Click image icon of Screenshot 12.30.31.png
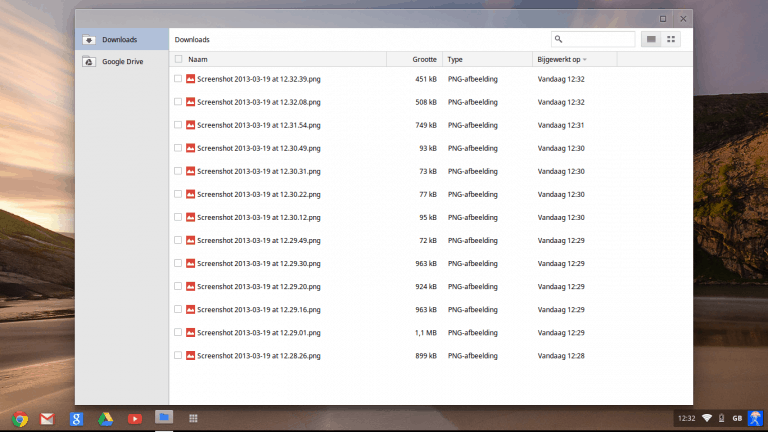This screenshot has height=432, width=768. [x=191, y=171]
